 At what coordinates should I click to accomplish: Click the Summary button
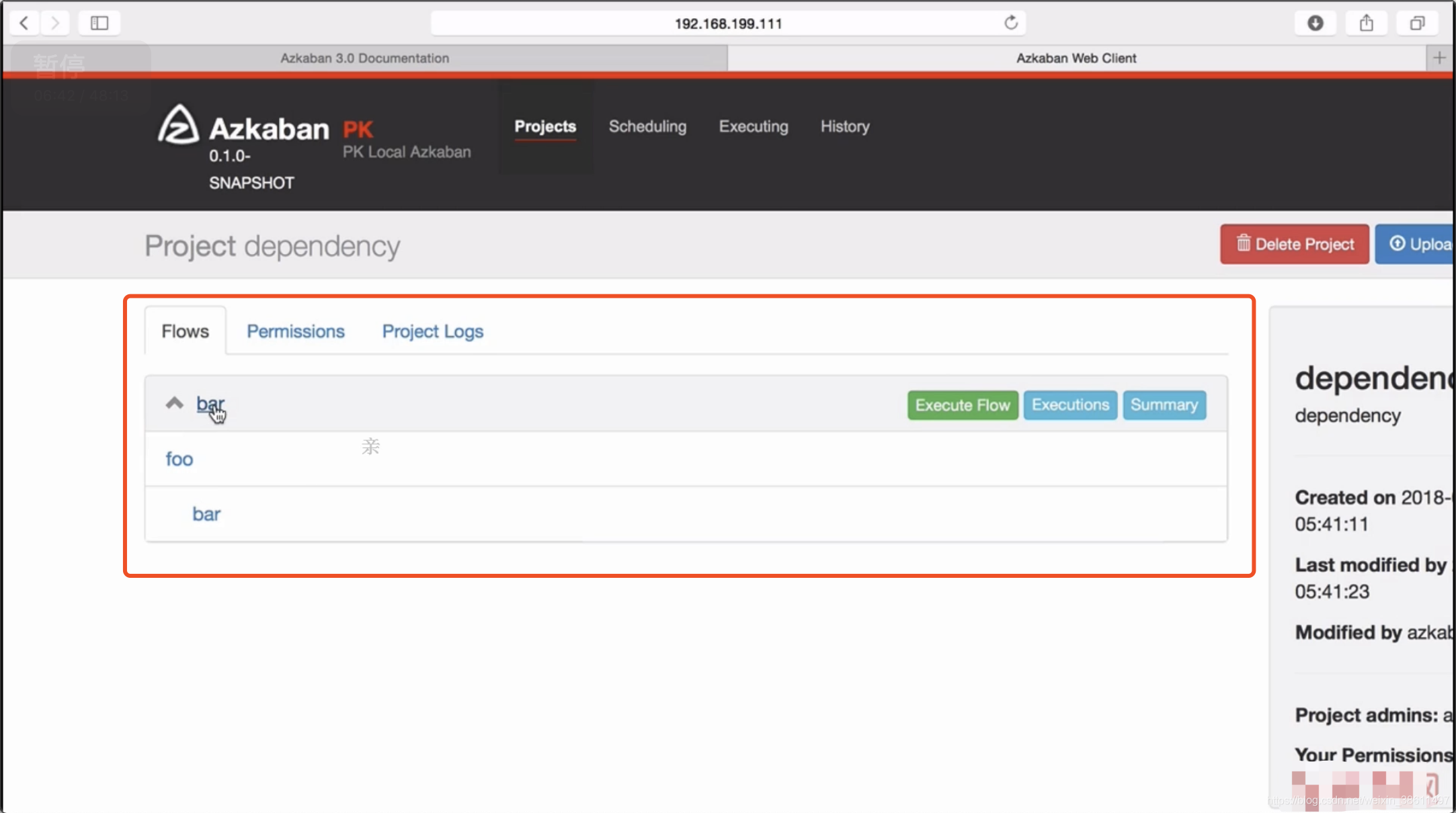[1164, 404]
